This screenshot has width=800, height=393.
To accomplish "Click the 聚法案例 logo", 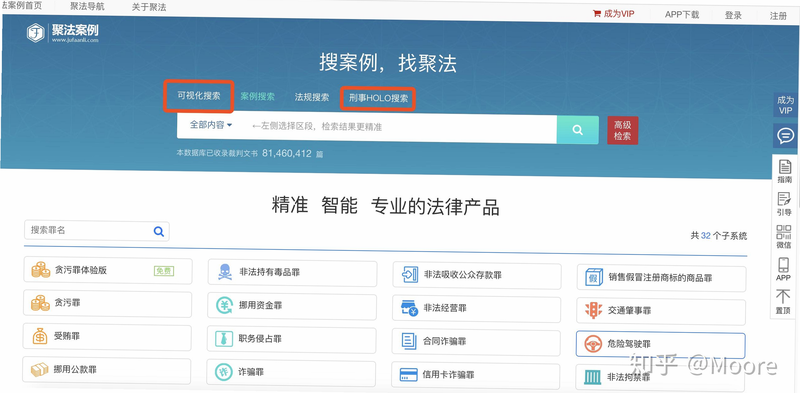I will click(x=62, y=33).
